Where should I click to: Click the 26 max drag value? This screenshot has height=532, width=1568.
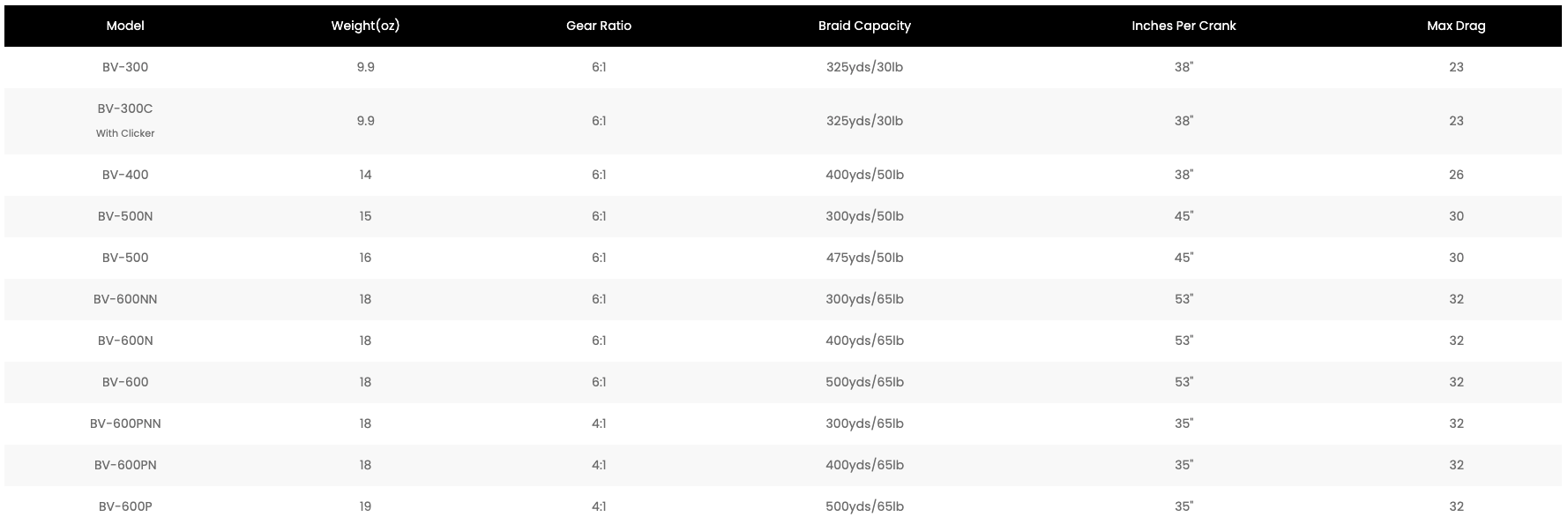coord(1456,175)
